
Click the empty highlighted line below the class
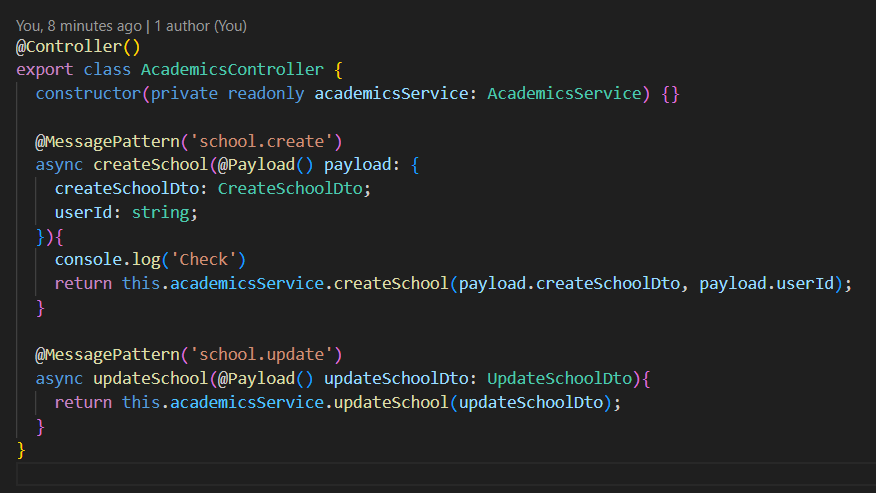[446, 474]
